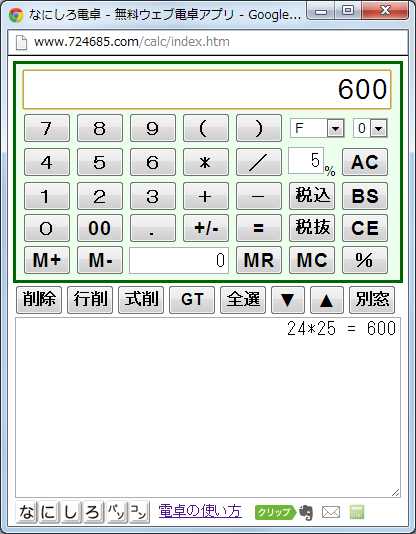This screenshot has width=416, height=534.
Task: Click the GT grand total button
Action: 192,300
